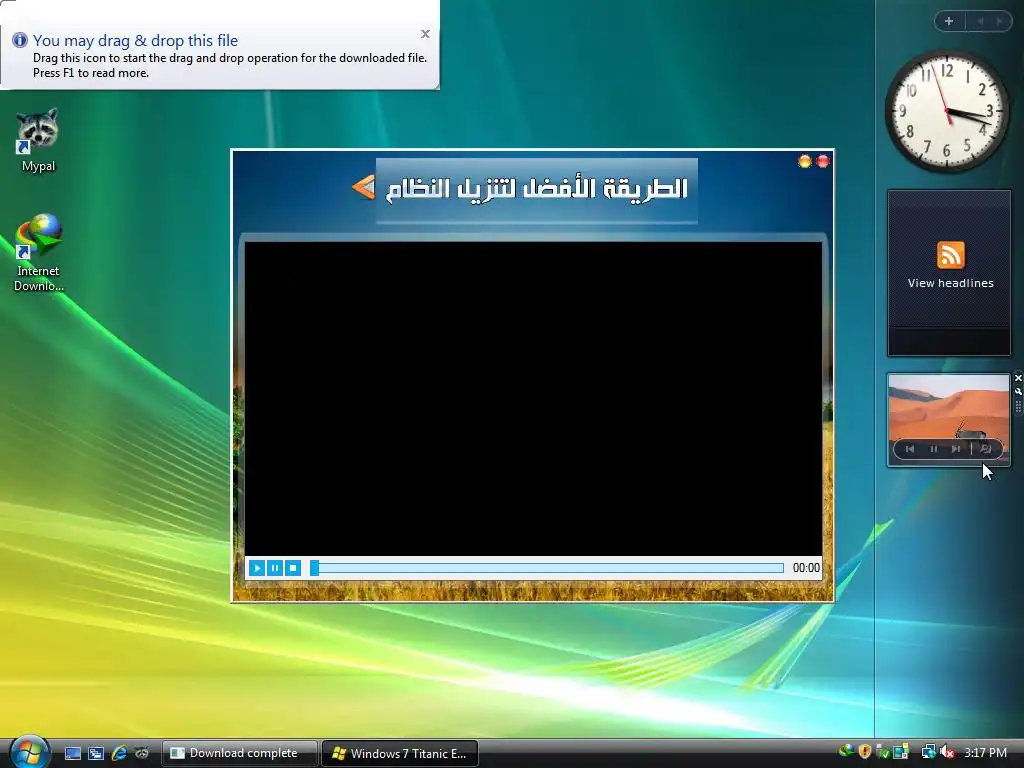Play the video in the player window
The width and height of the screenshot is (1024, 768).
pos(257,568)
